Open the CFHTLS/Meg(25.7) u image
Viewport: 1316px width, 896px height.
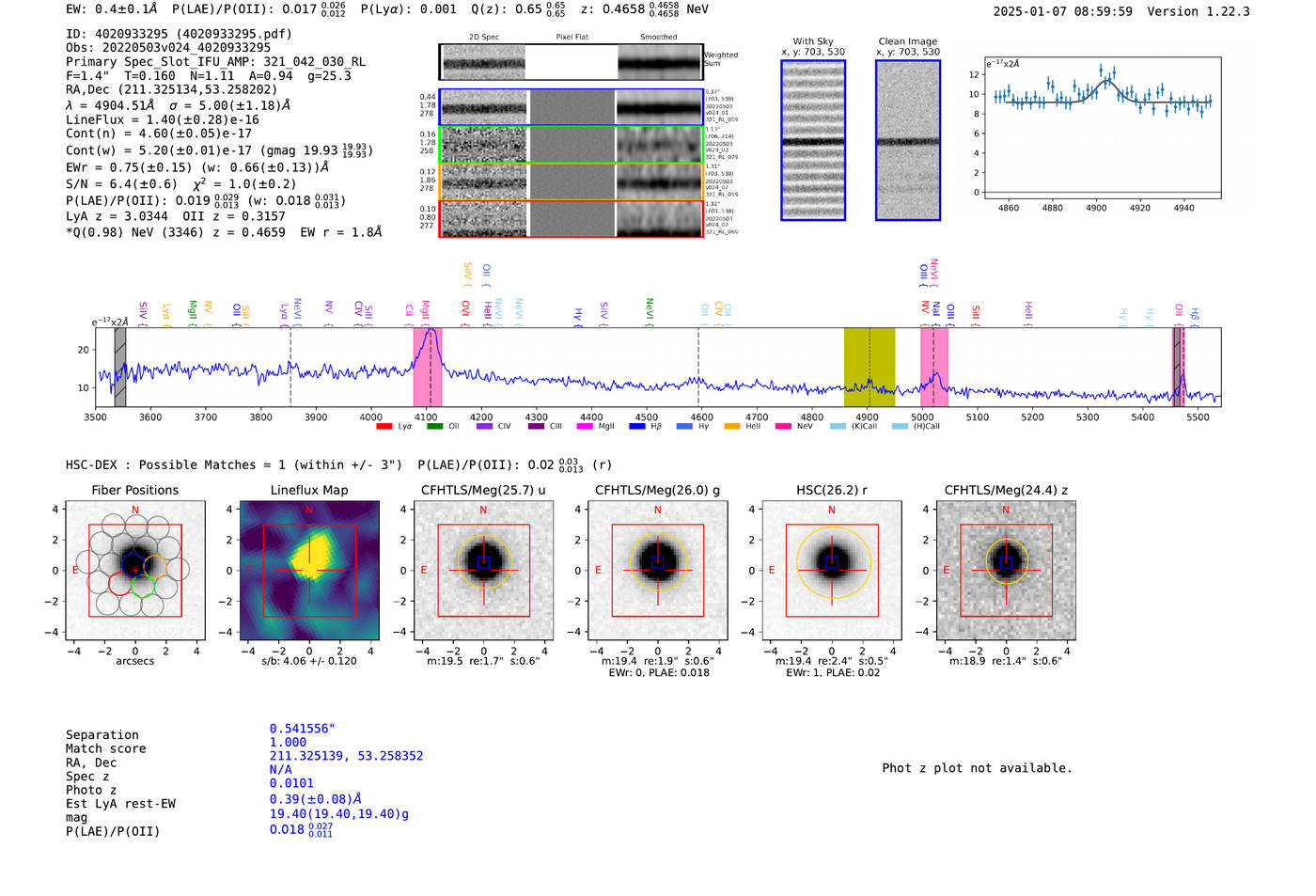484,571
